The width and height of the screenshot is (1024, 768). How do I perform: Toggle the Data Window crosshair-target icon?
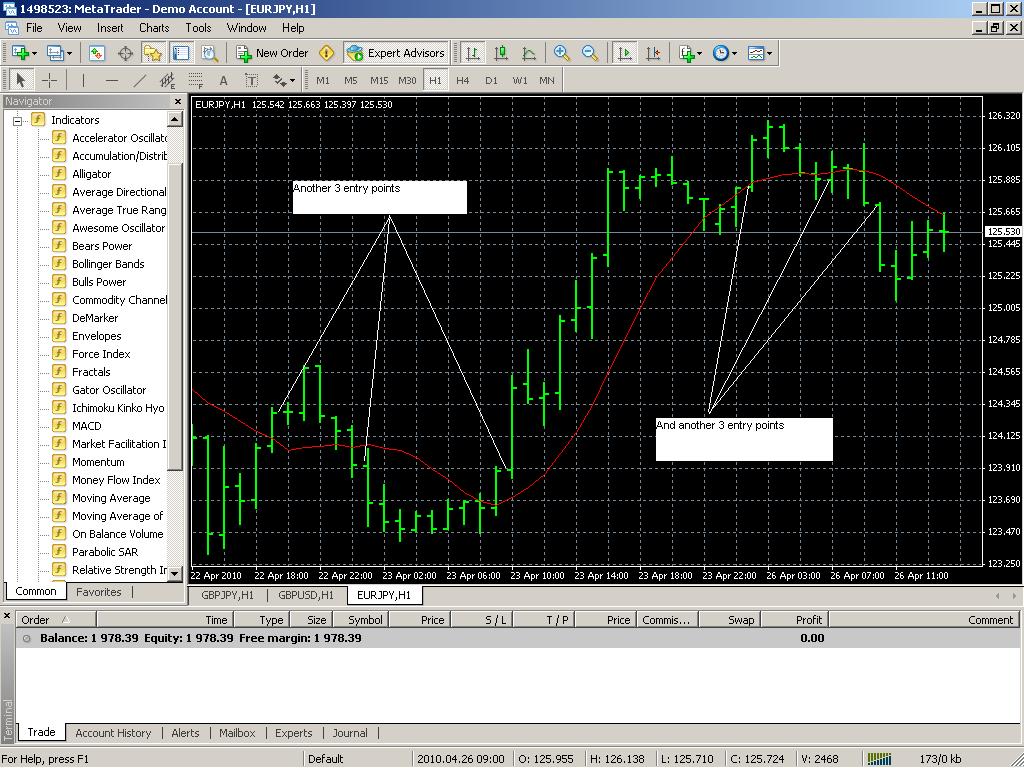coord(125,53)
